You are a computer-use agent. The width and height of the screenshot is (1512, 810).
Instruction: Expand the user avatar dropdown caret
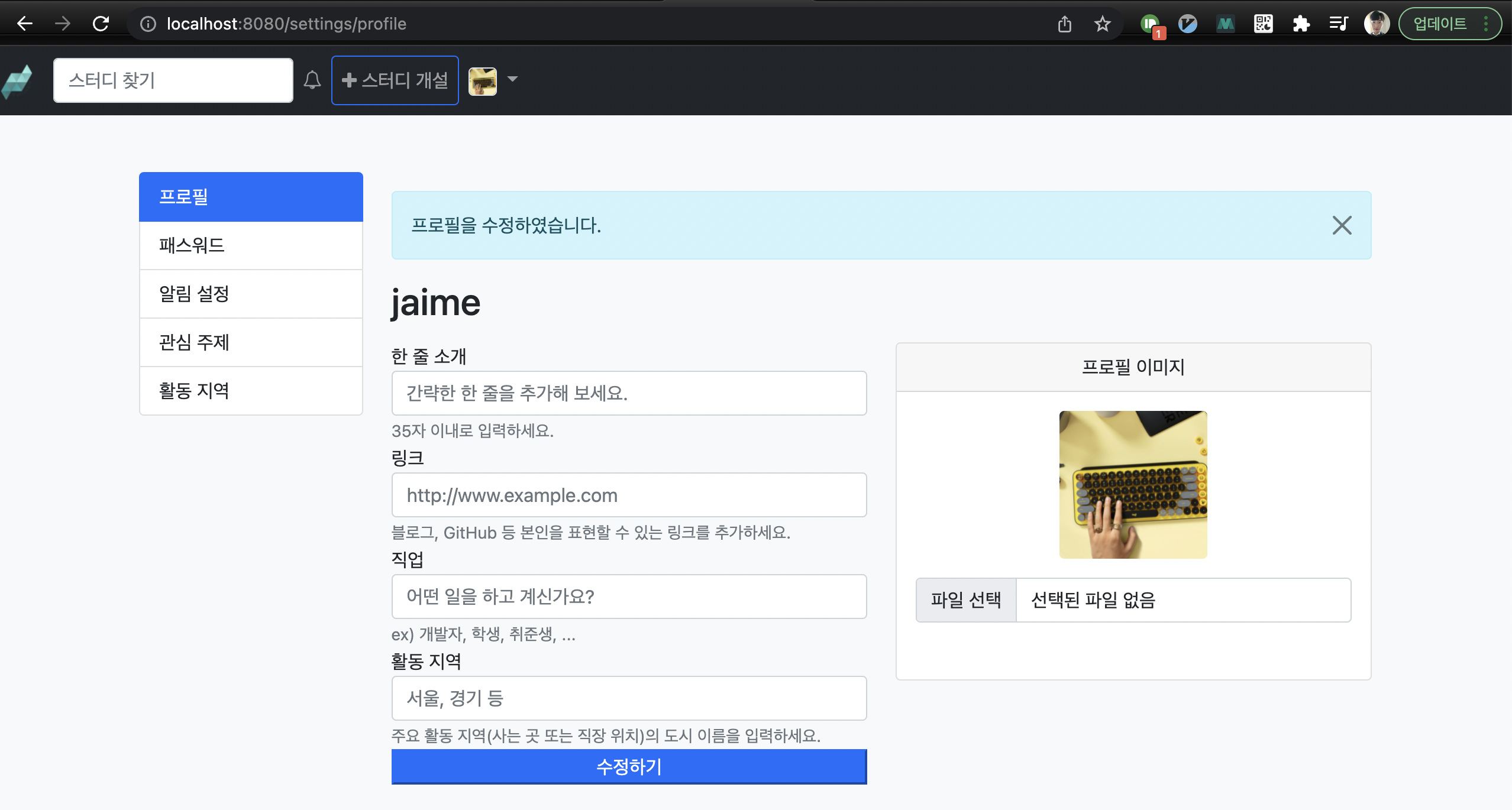click(x=512, y=79)
